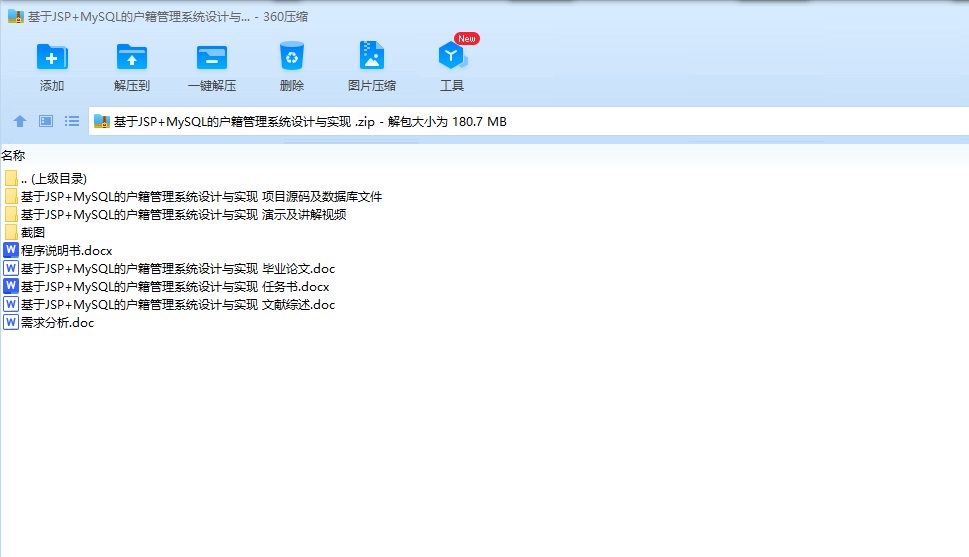Select the .. (上级目录) entry name
This screenshot has height=557, width=969.
coord(54,179)
